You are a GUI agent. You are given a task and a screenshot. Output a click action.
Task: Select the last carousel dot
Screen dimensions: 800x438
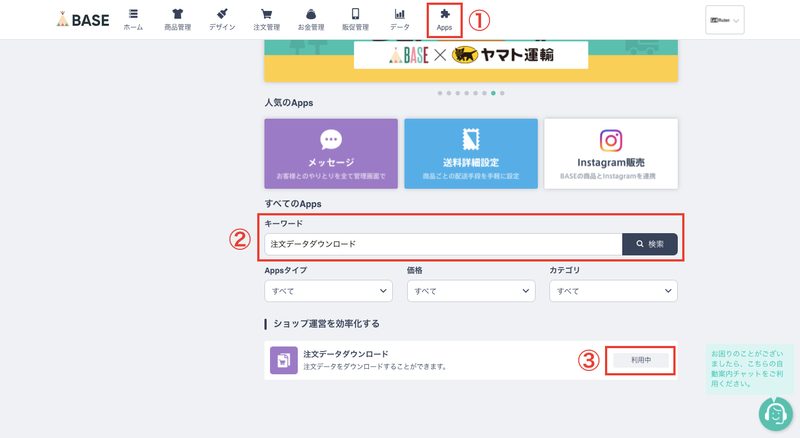pos(503,93)
